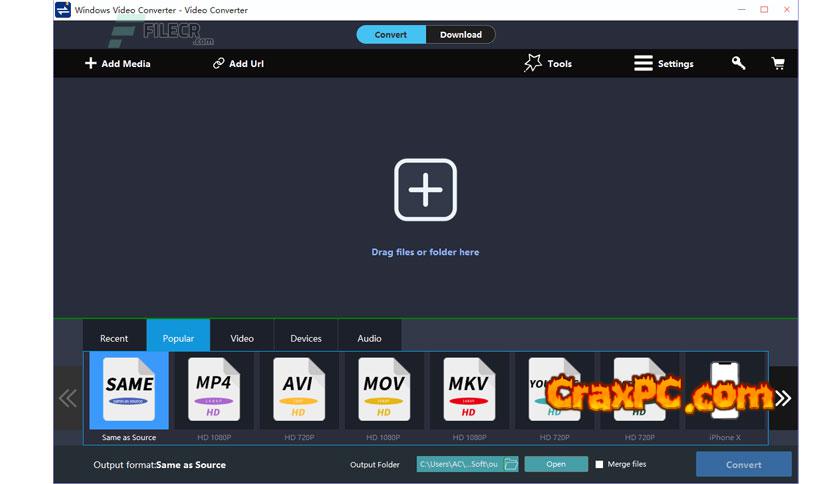Click the large plus box to add files
This screenshot has height=484, width=836.
click(x=425, y=189)
